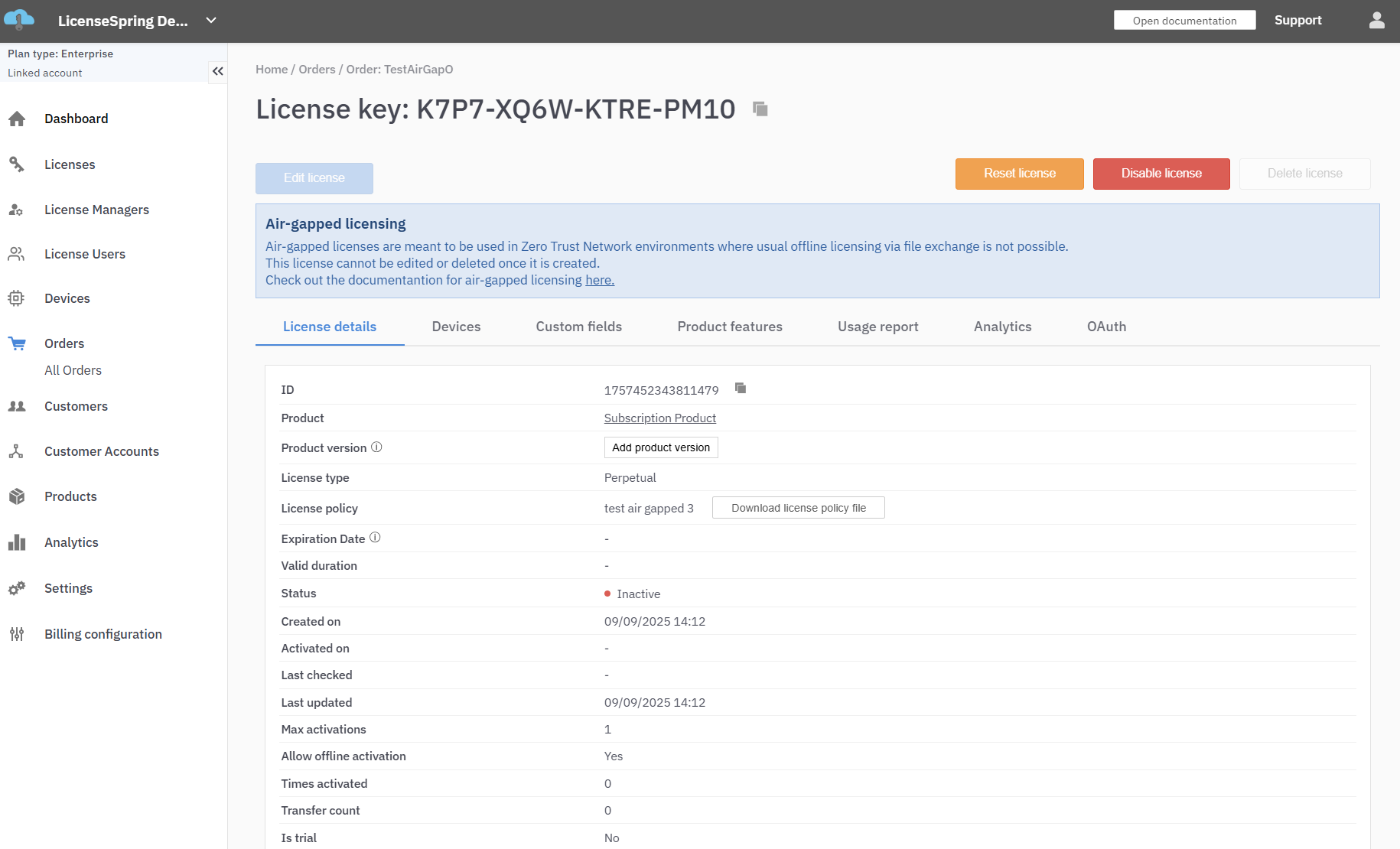1400x849 pixels.
Task: Download the license policy file
Action: click(x=798, y=508)
